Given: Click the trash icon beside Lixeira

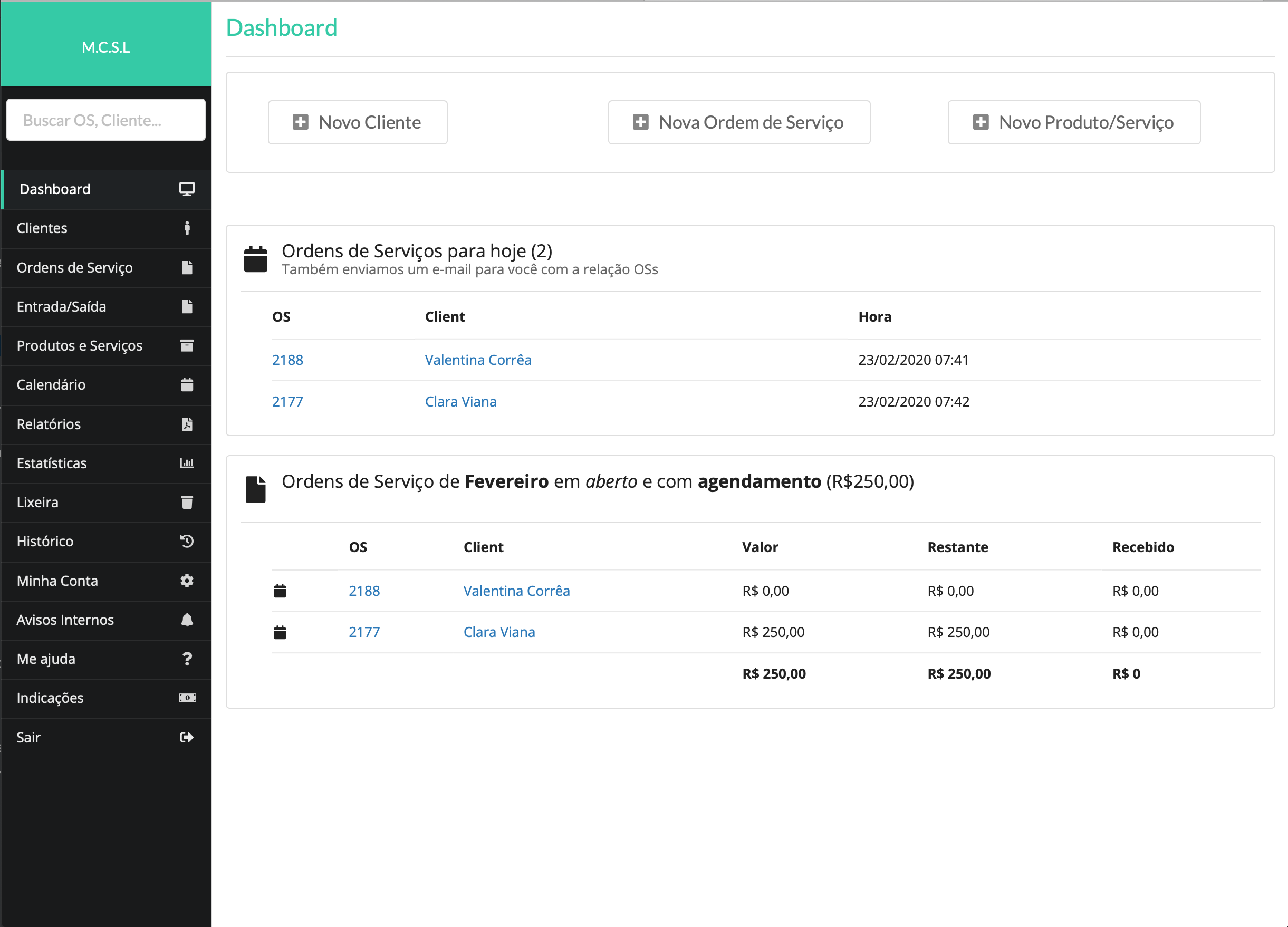Looking at the screenshot, I should click(x=187, y=503).
